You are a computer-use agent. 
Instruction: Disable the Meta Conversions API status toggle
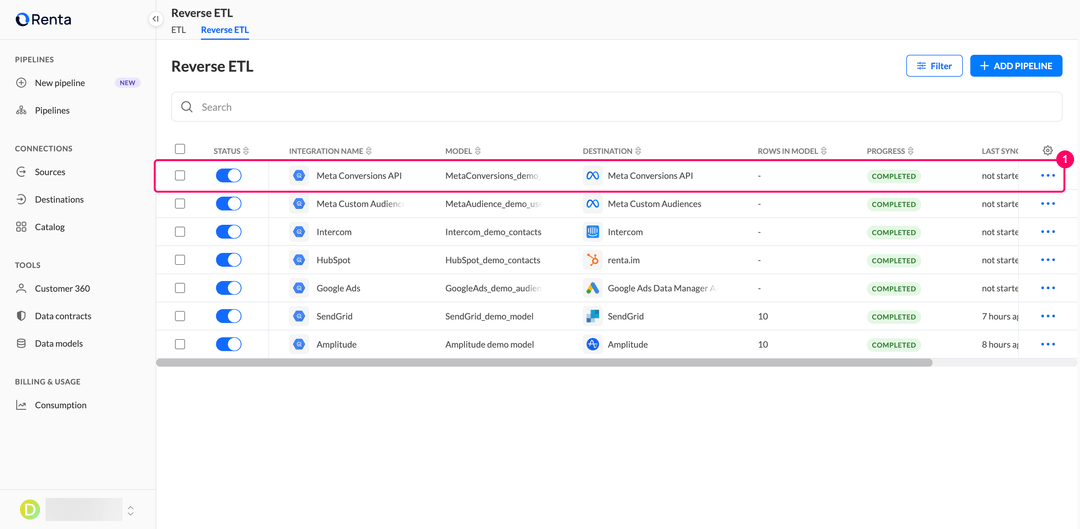pyautogui.click(x=229, y=176)
